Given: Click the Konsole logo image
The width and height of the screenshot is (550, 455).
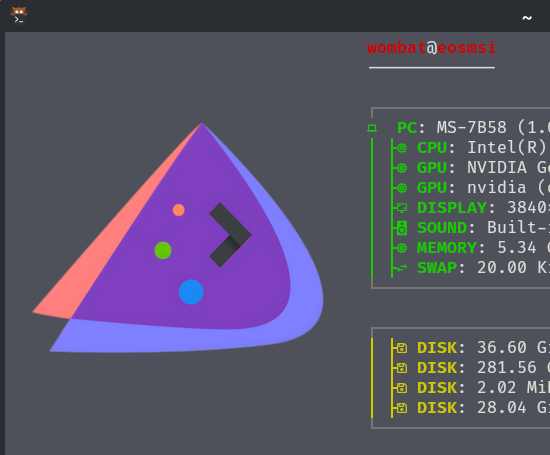Looking at the screenshot, I should [x=178, y=237].
